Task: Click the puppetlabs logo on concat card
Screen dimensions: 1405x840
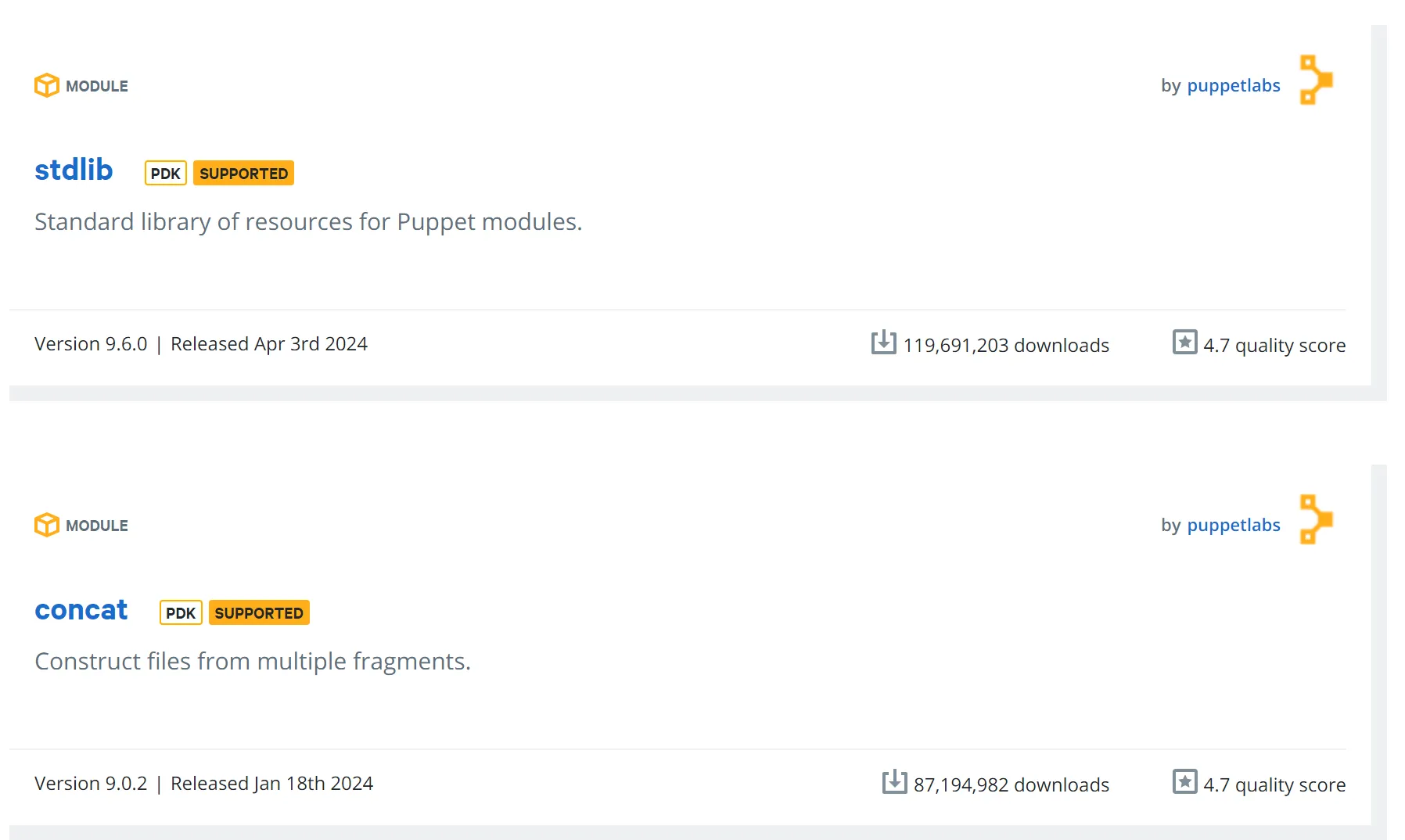Action: [x=1316, y=519]
